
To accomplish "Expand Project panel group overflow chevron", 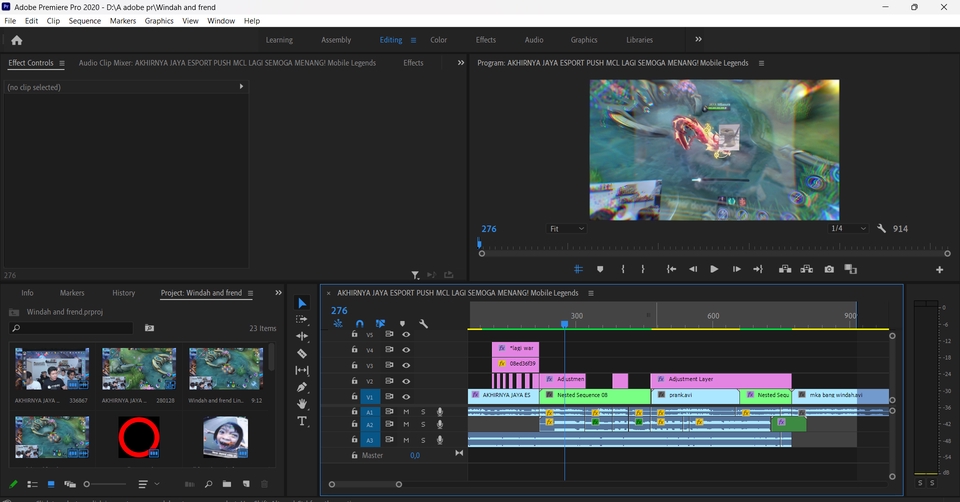I will [279, 293].
